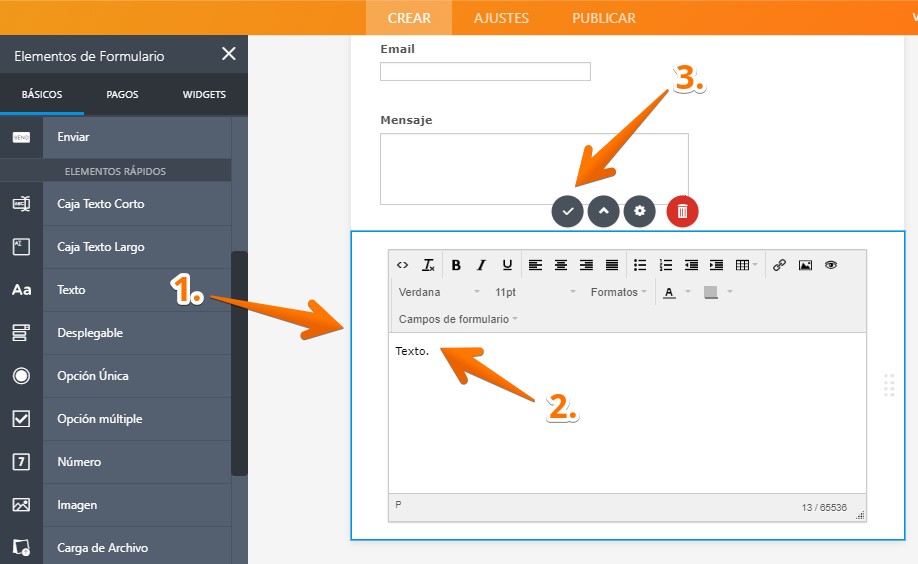Insert image using editor toolbar icon
This screenshot has width=918, height=564.
point(805,265)
